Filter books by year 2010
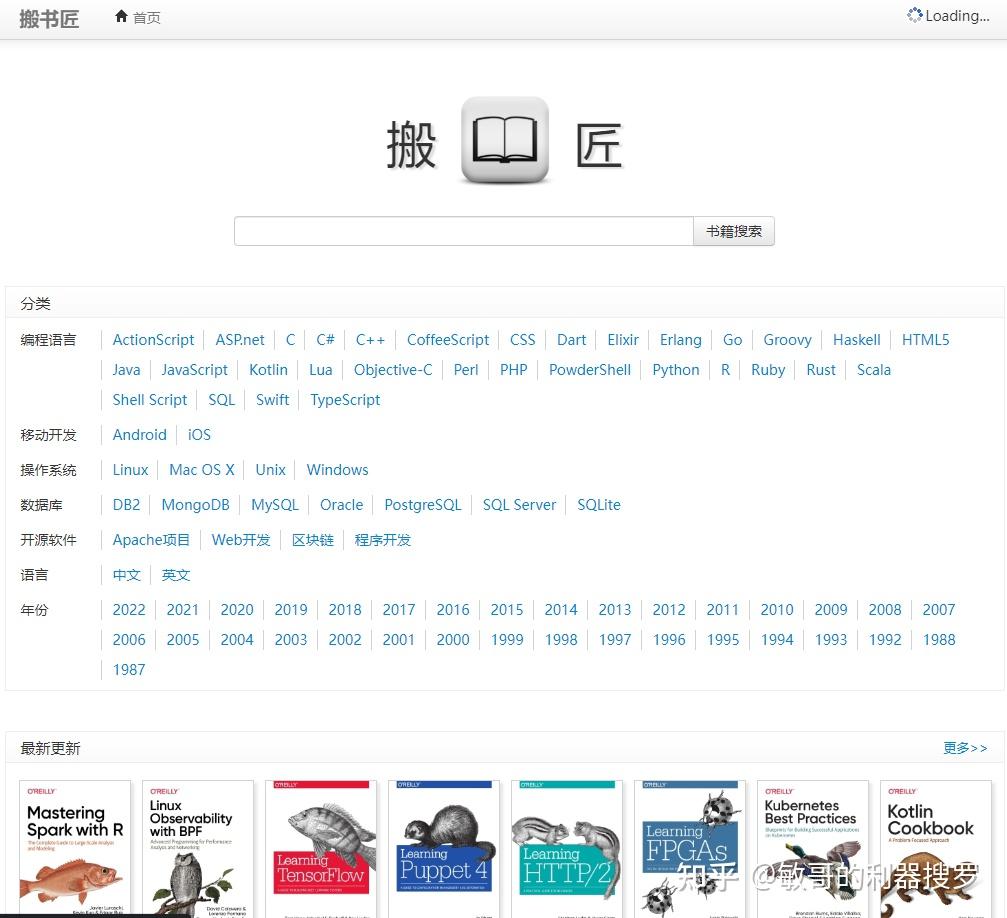Screen dimensions: 1007x918 click(776, 610)
